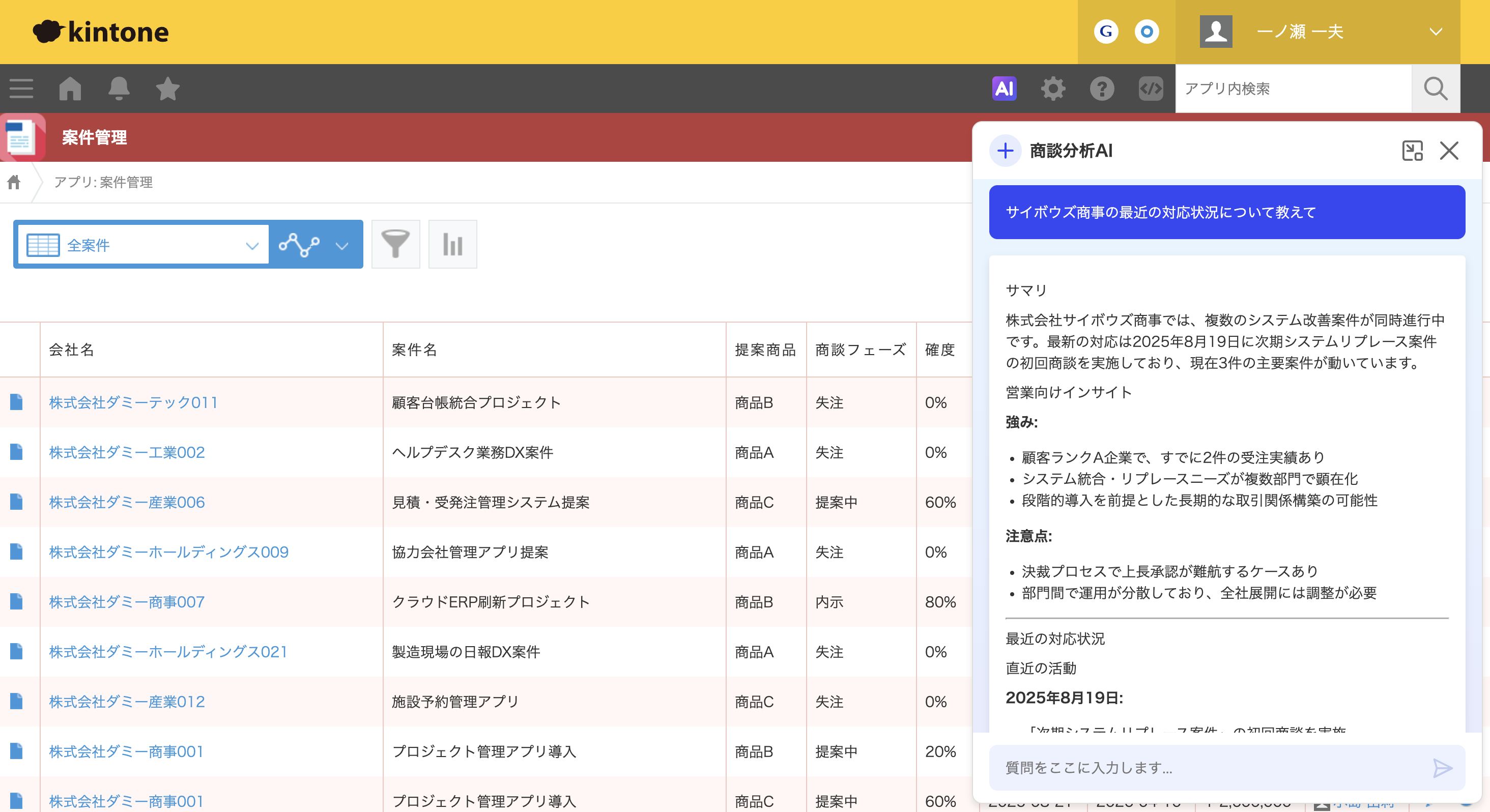The height and width of the screenshot is (812, 1490).
Task: Open 株式会社ダミー産業006 link
Action: click(x=127, y=502)
